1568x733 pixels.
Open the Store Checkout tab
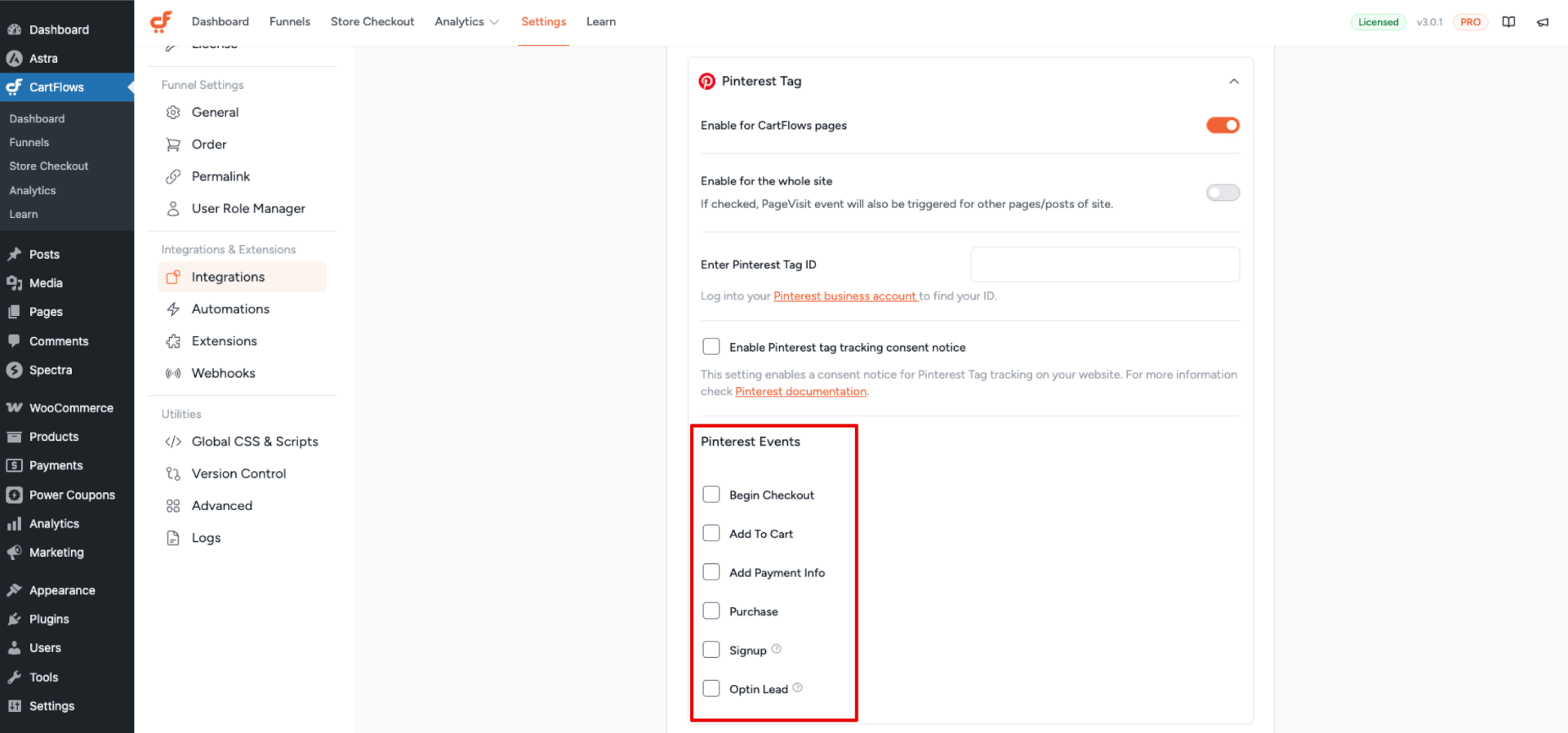click(372, 22)
